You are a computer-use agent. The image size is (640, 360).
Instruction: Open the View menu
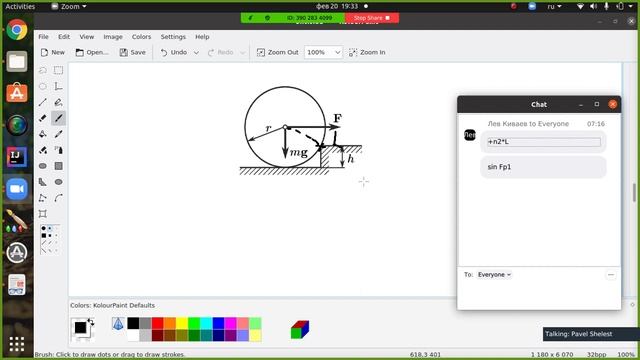pyautogui.click(x=87, y=37)
